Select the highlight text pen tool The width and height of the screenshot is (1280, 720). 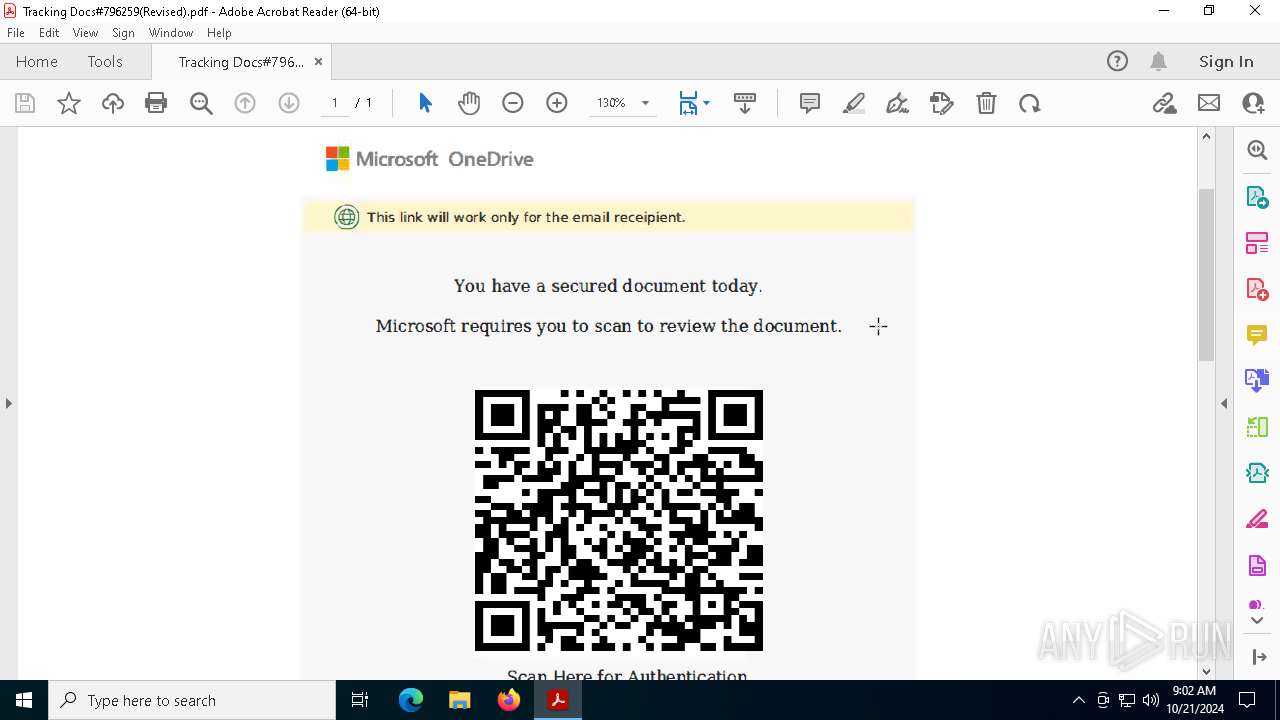[854, 103]
